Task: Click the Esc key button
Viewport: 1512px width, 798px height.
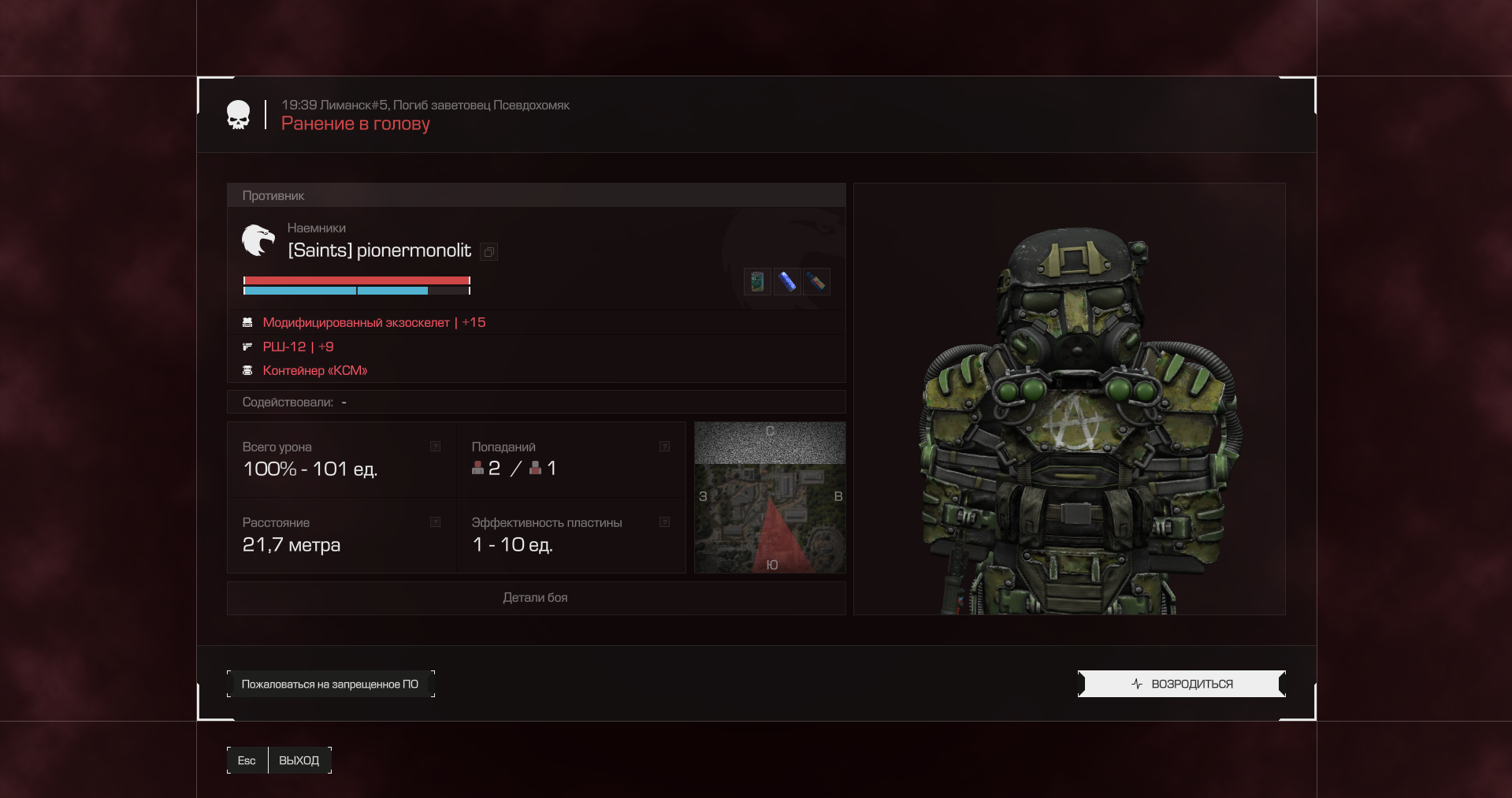Action: 247,760
